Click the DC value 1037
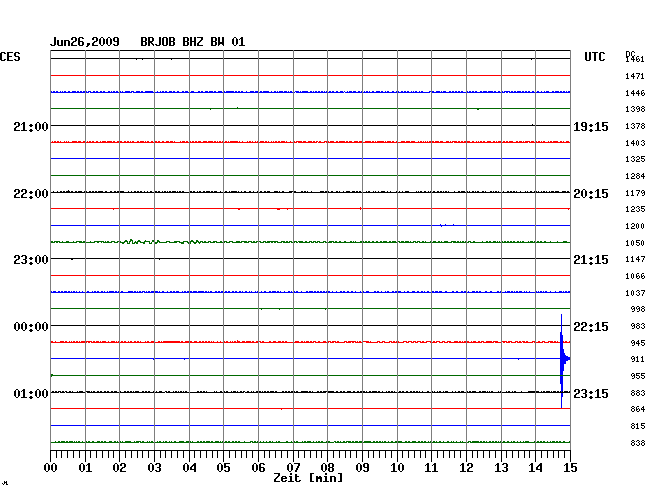Image resolution: width=650 pixels, height=494 pixels. pos(635,293)
